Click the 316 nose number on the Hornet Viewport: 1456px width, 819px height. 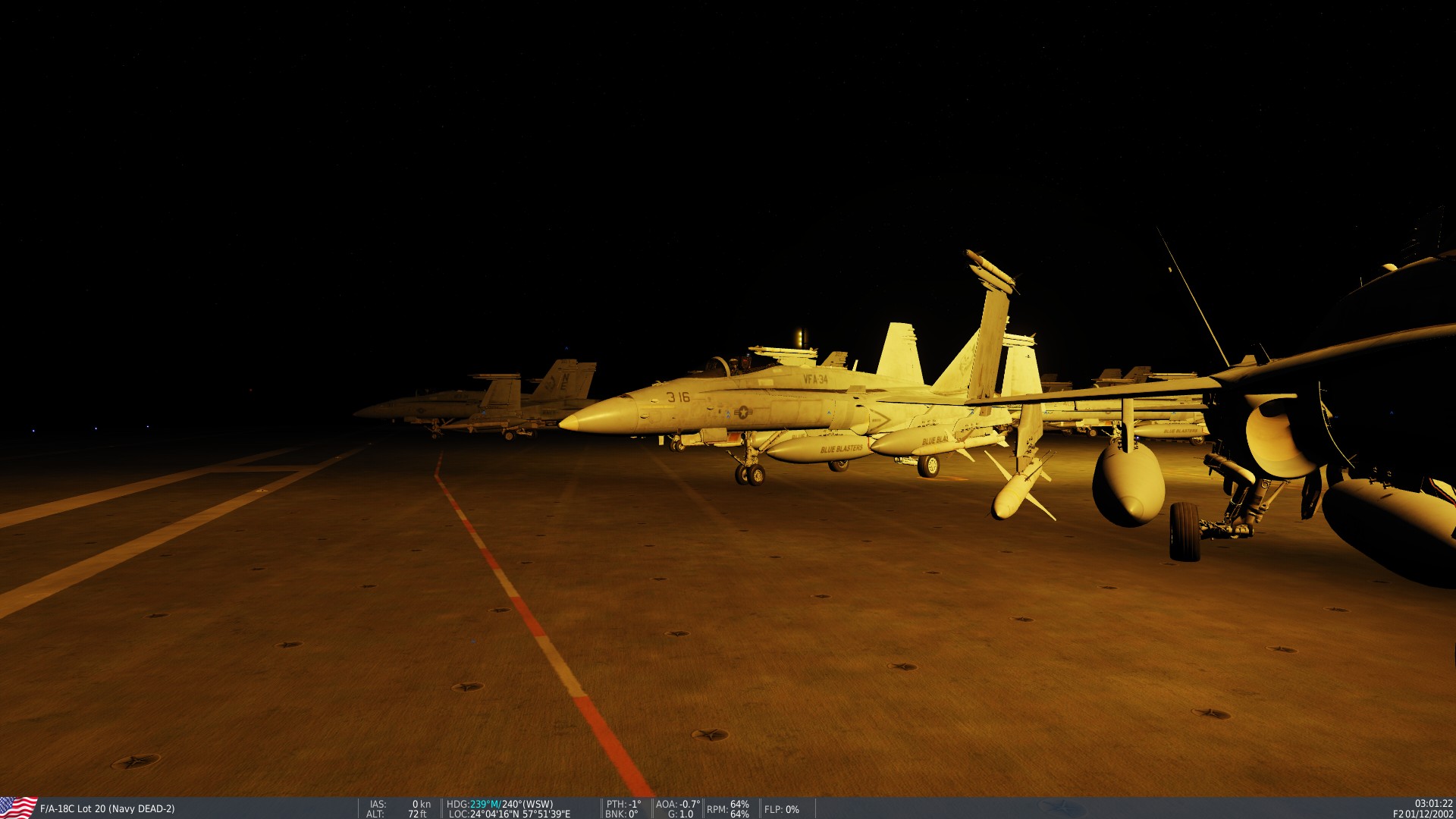click(678, 397)
